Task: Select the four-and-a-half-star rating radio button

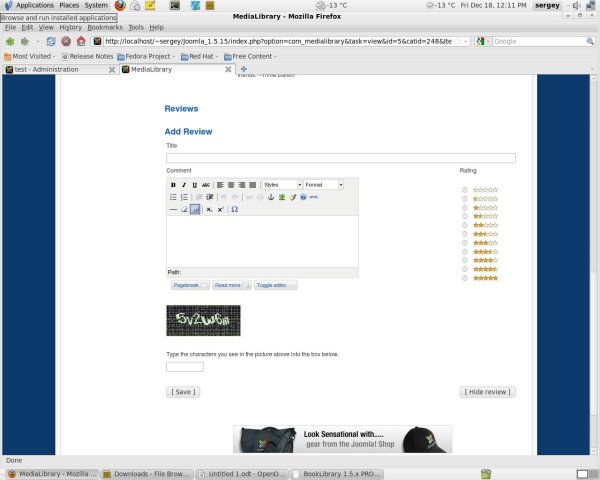Action: (465, 269)
